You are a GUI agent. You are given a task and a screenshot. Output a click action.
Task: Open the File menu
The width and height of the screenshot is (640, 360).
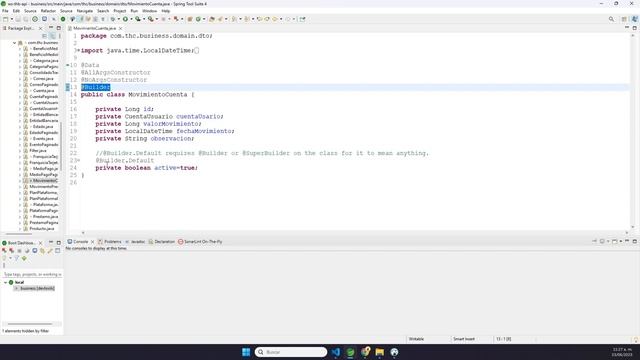[x=5, y=11]
